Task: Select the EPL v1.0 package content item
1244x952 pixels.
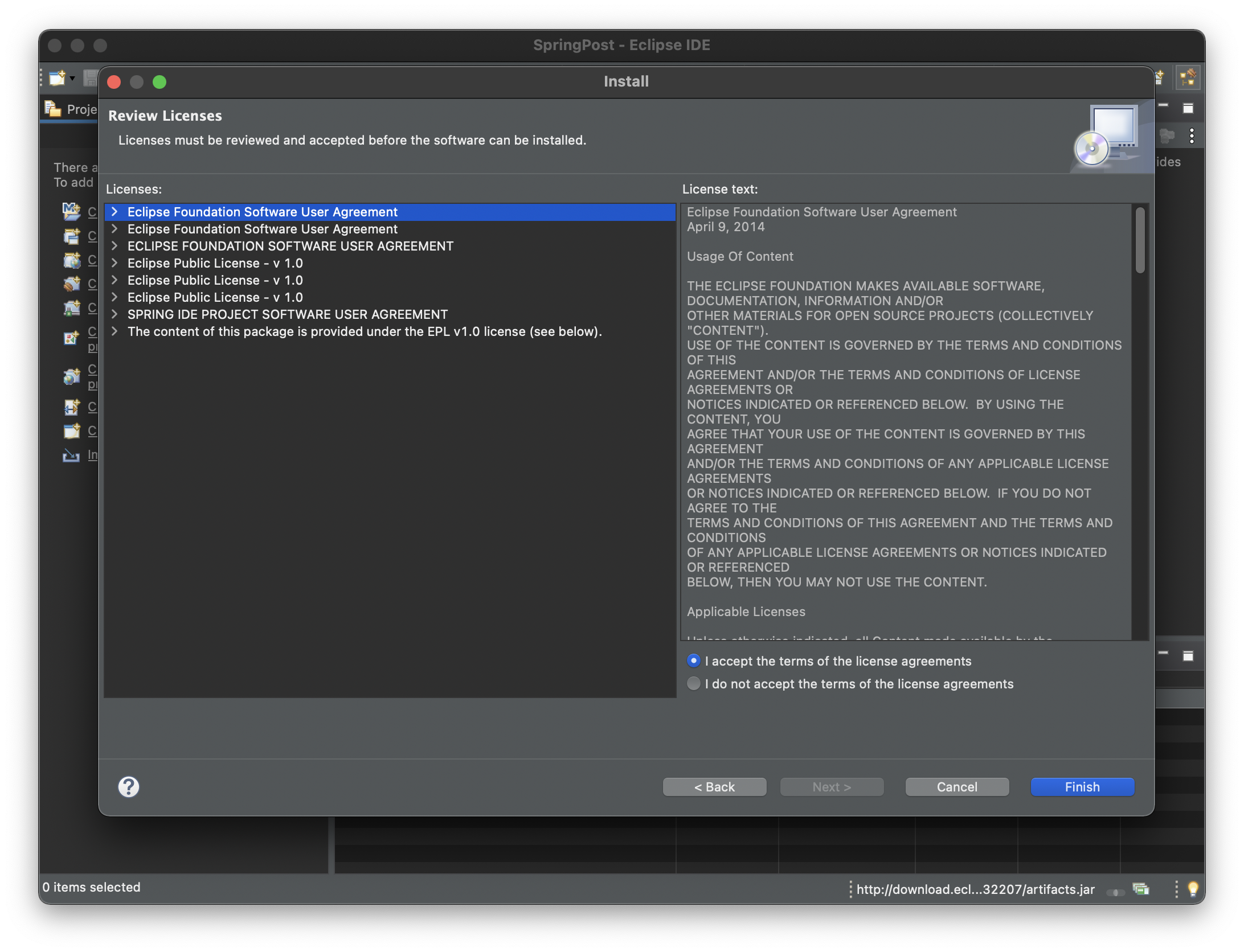Action: (x=365, y=331)
